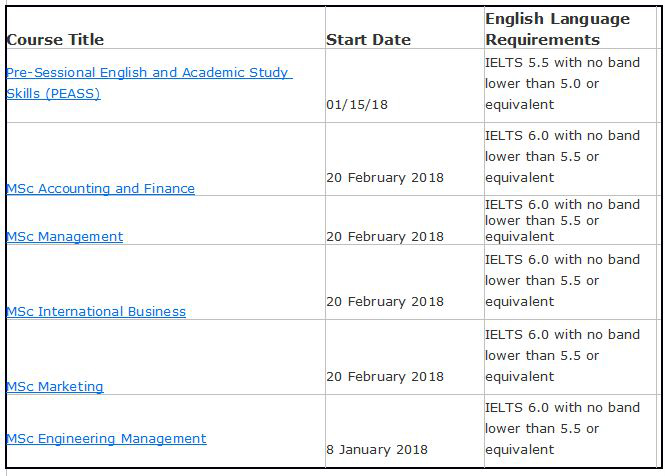Screen dimensions: 665x476
Task: Click the English Language Requirements header
Action: 557,29
